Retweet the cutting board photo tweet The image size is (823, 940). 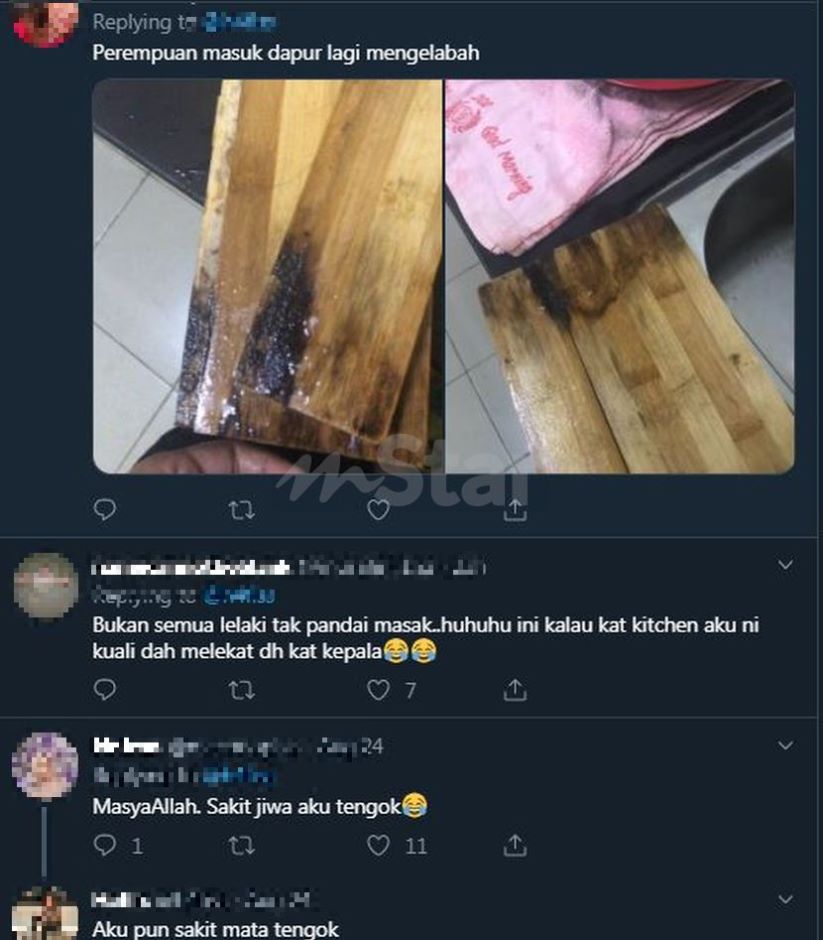tap(241, 510)
